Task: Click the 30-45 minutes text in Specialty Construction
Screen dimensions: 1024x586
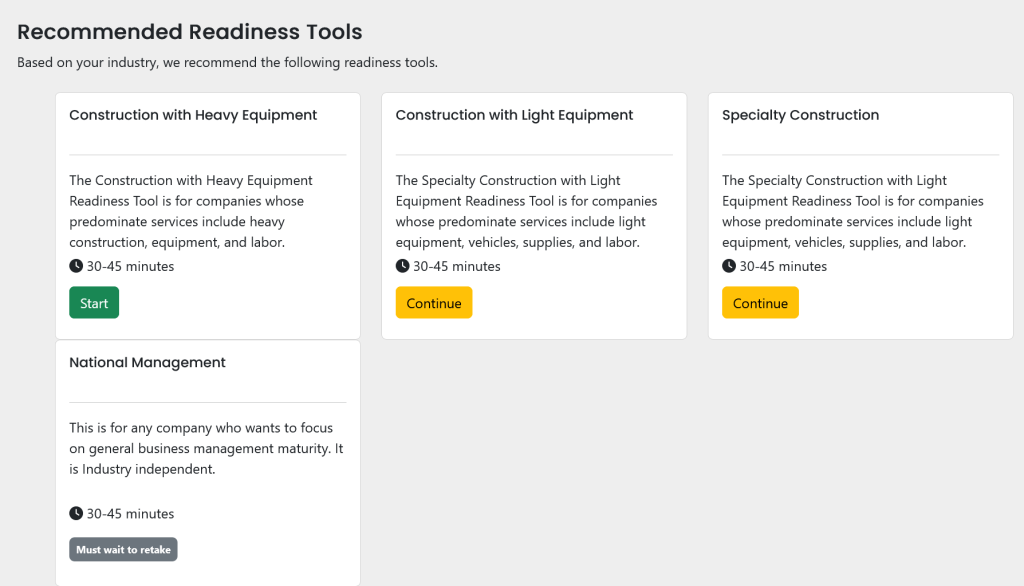Action: (783, 267)
